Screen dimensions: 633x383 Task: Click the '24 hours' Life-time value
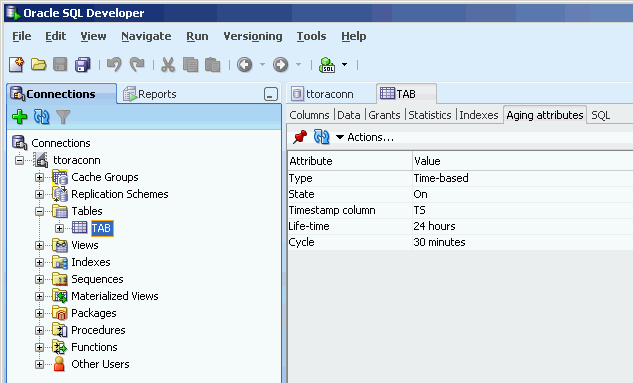point(434,226)
